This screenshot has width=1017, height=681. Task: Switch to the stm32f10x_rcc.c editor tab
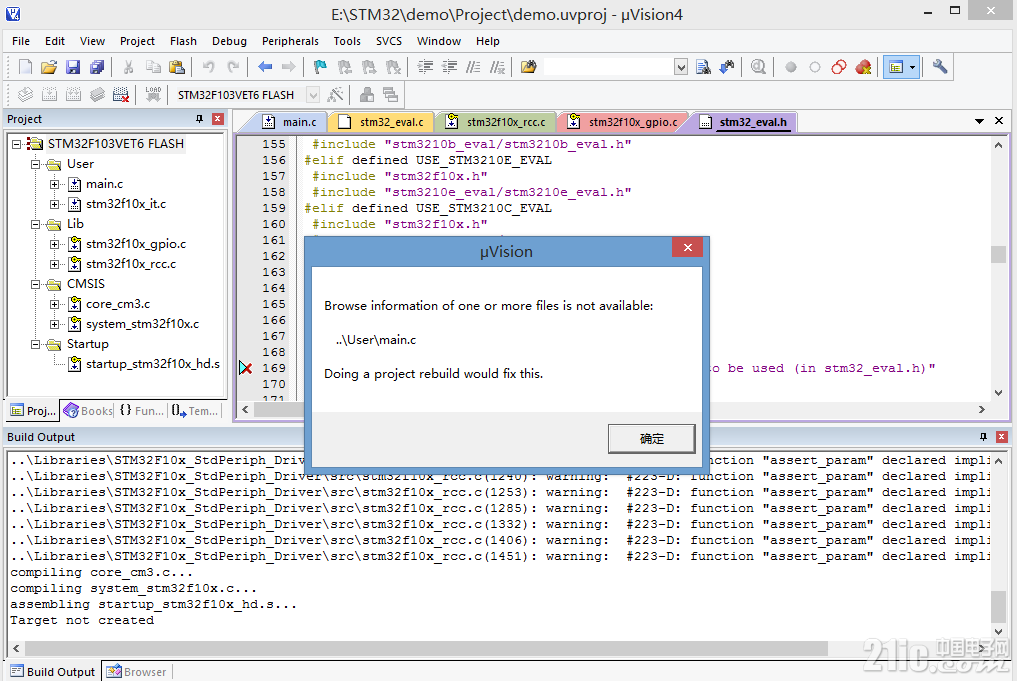click(x=497, y=122)
